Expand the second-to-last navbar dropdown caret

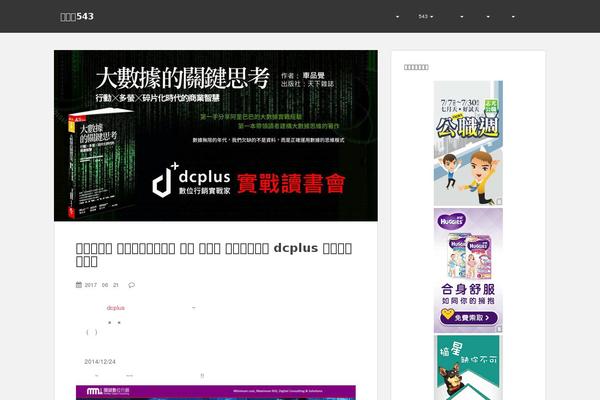click(x=488, y=17)
